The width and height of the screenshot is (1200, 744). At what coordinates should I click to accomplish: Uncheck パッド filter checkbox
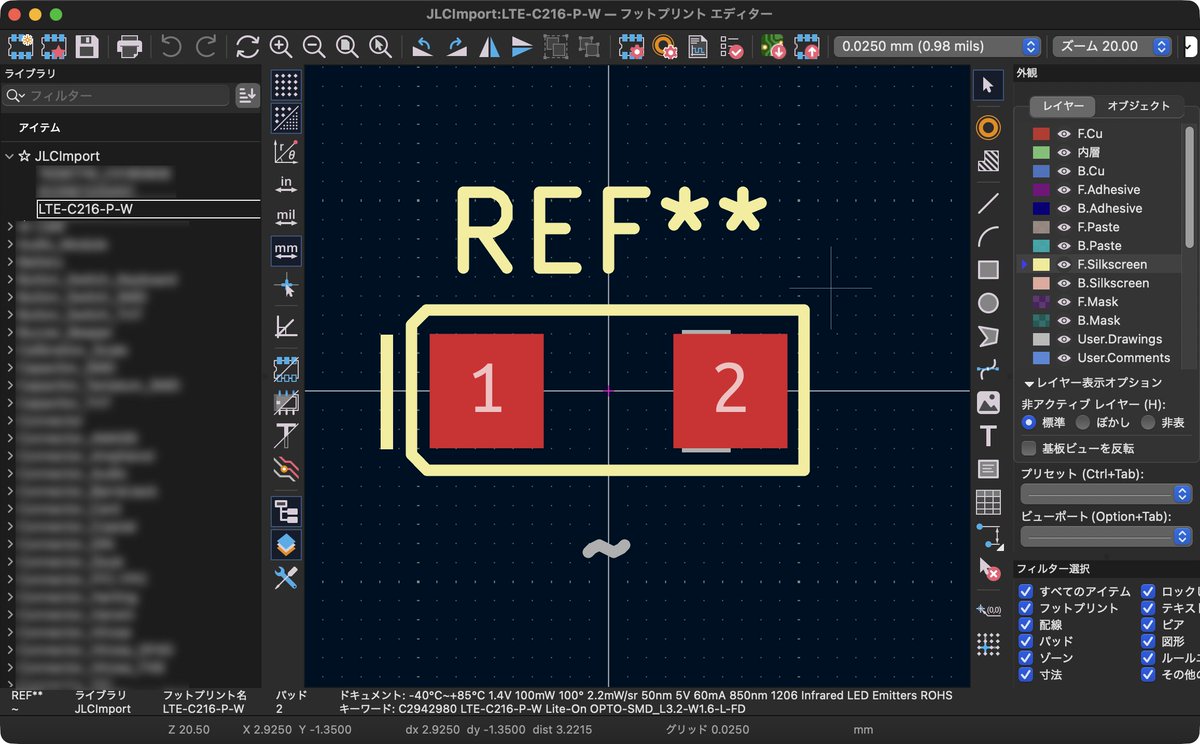click(1025, 641)
